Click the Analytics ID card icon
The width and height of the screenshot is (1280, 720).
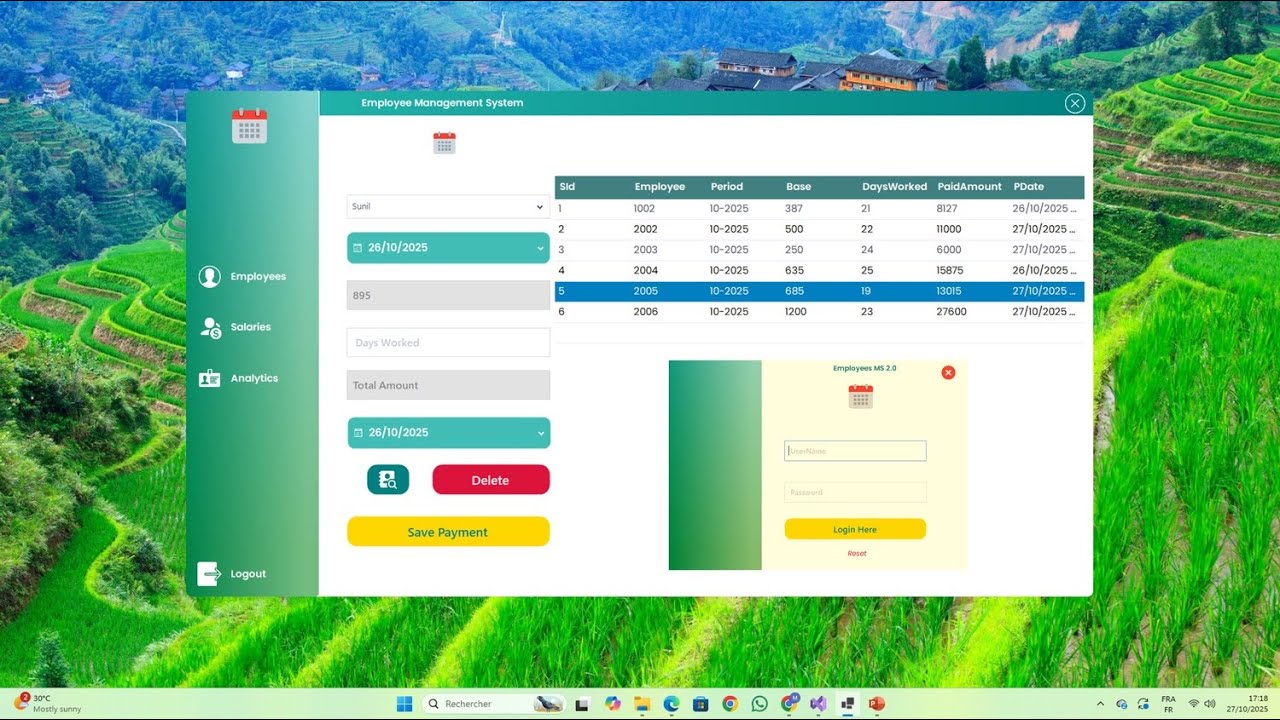tap(209, 378)
